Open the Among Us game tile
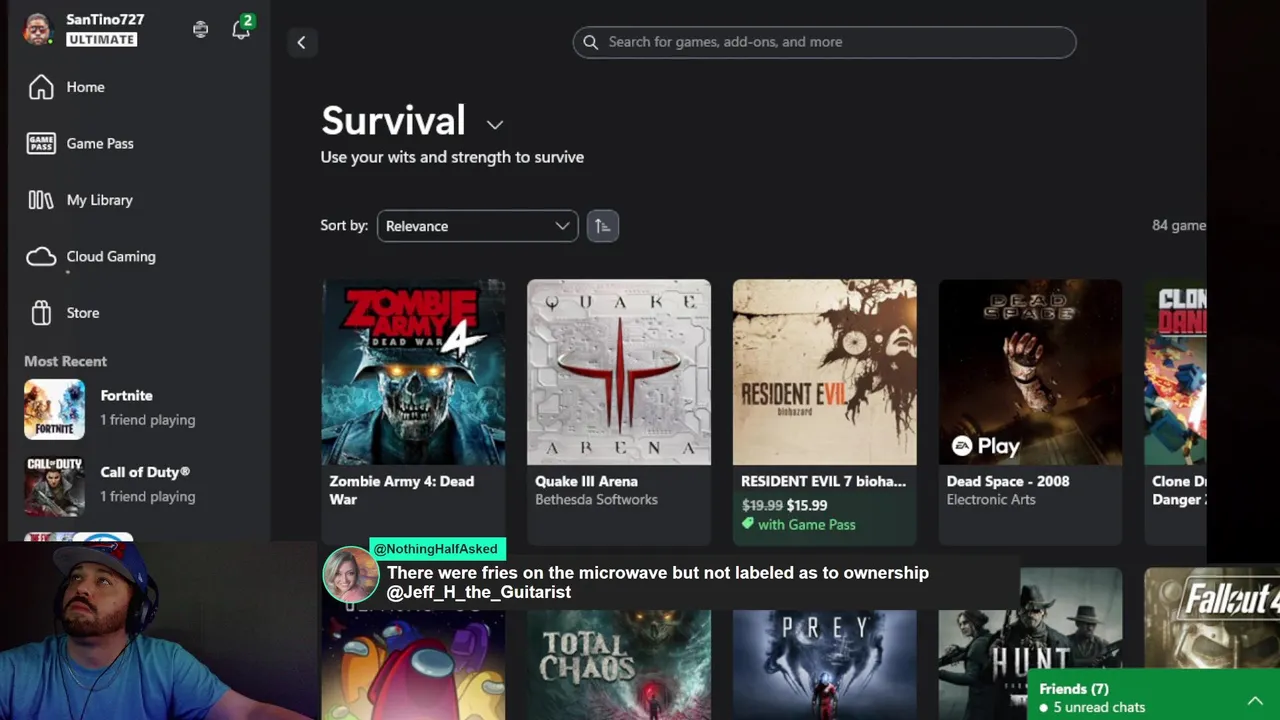 point(413,664)
